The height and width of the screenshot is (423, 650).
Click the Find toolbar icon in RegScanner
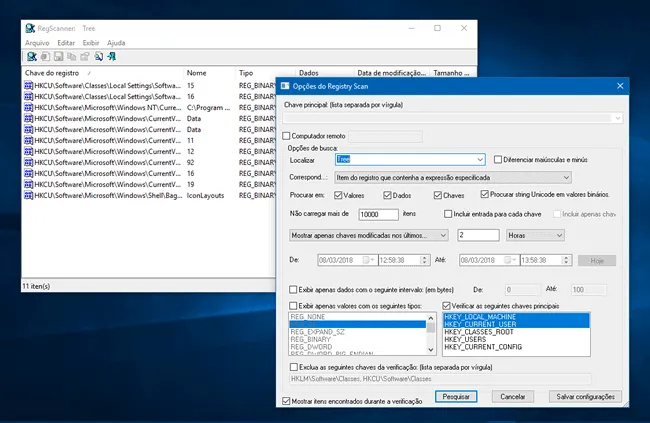[x=99, y=56]
